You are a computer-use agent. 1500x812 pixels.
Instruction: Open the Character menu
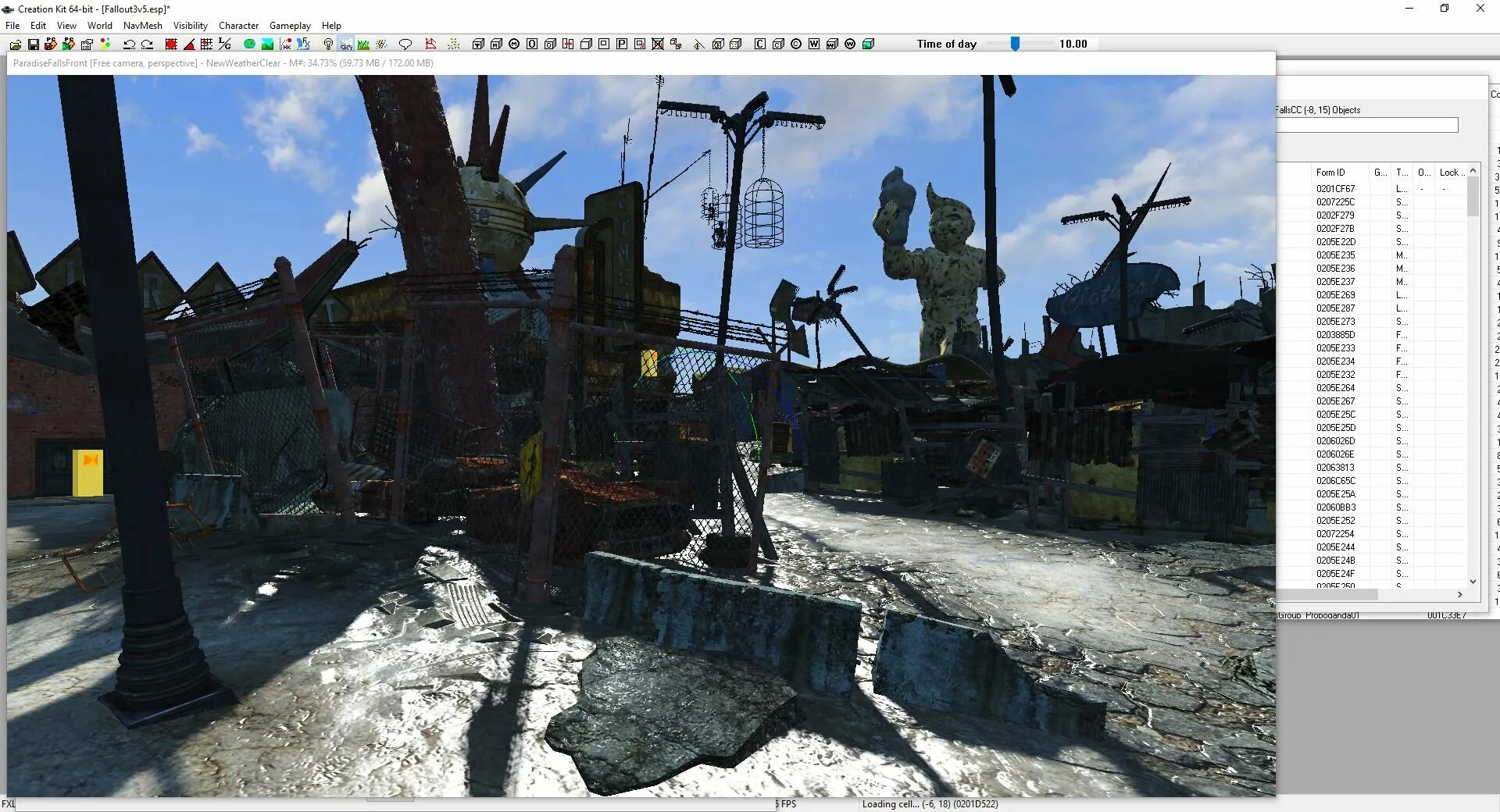(x=238, y=26)
